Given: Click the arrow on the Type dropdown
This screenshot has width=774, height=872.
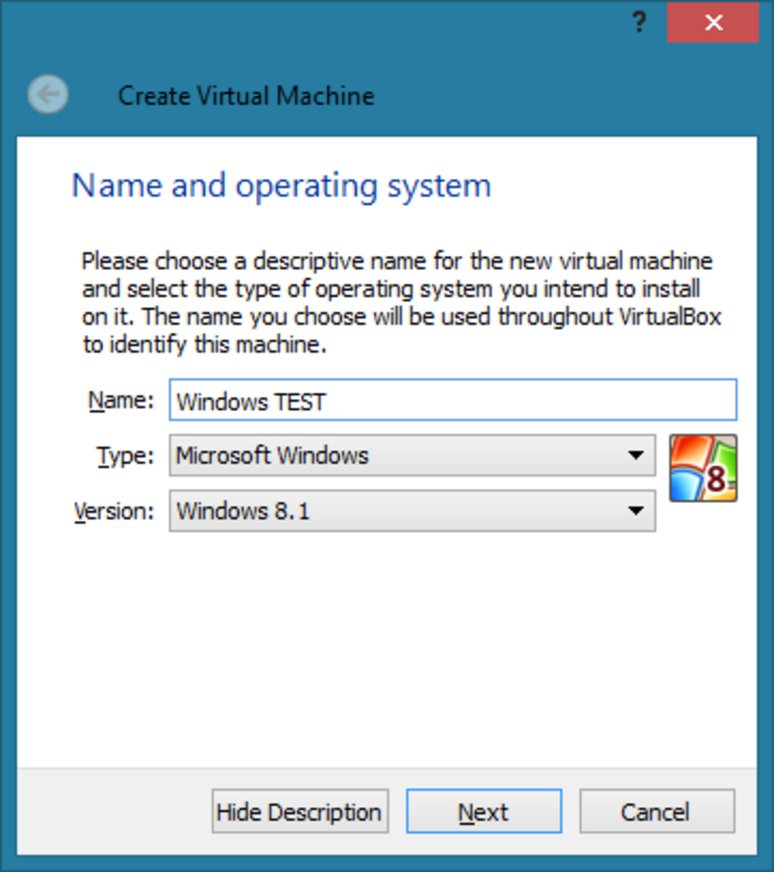Looking at the screenshot, I should [635, 456].
